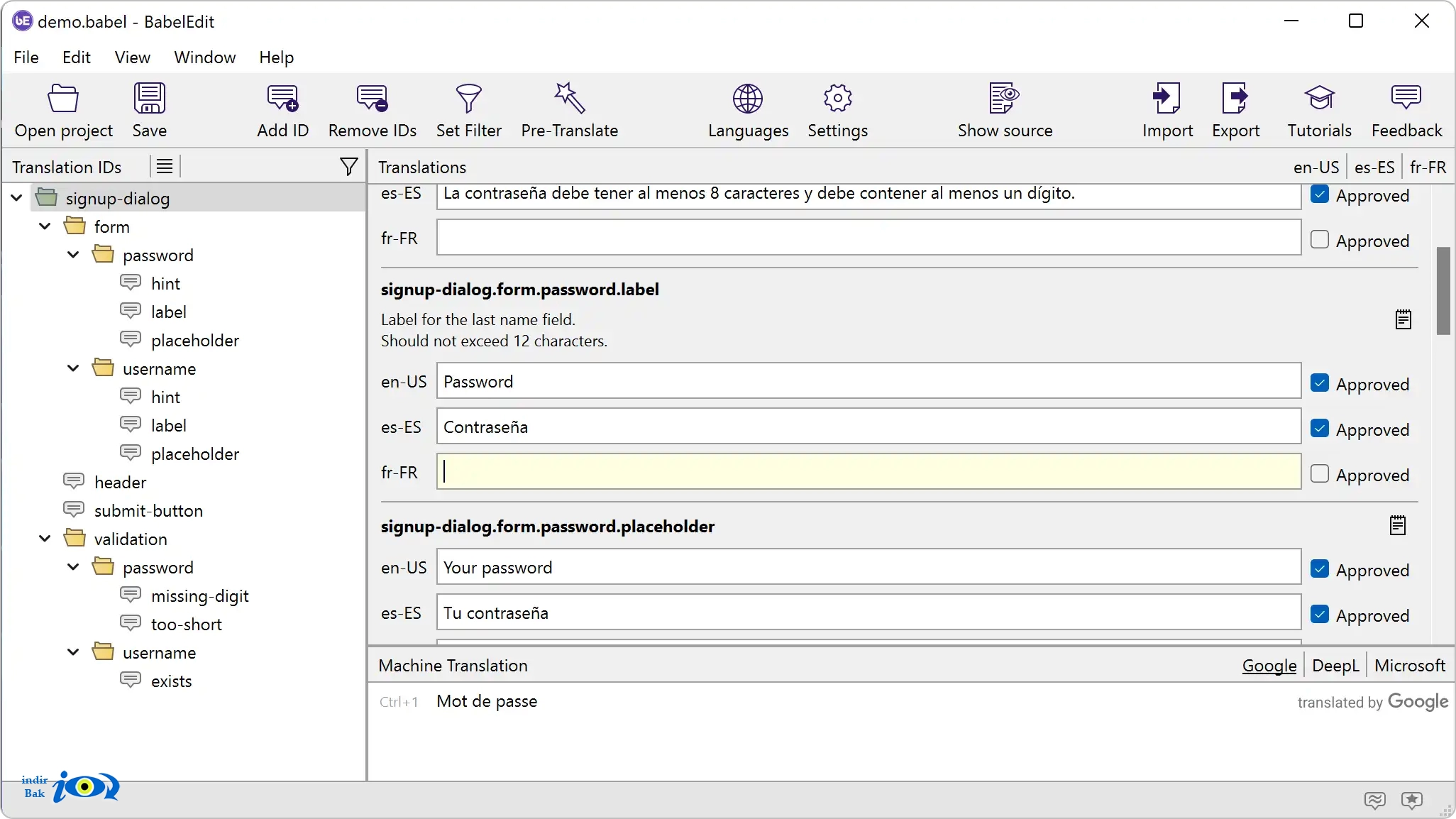The height and width of the screenshot is (819, 1456).
Task: Click the Import toolbar icon
Action: [x=1167, y=99]
